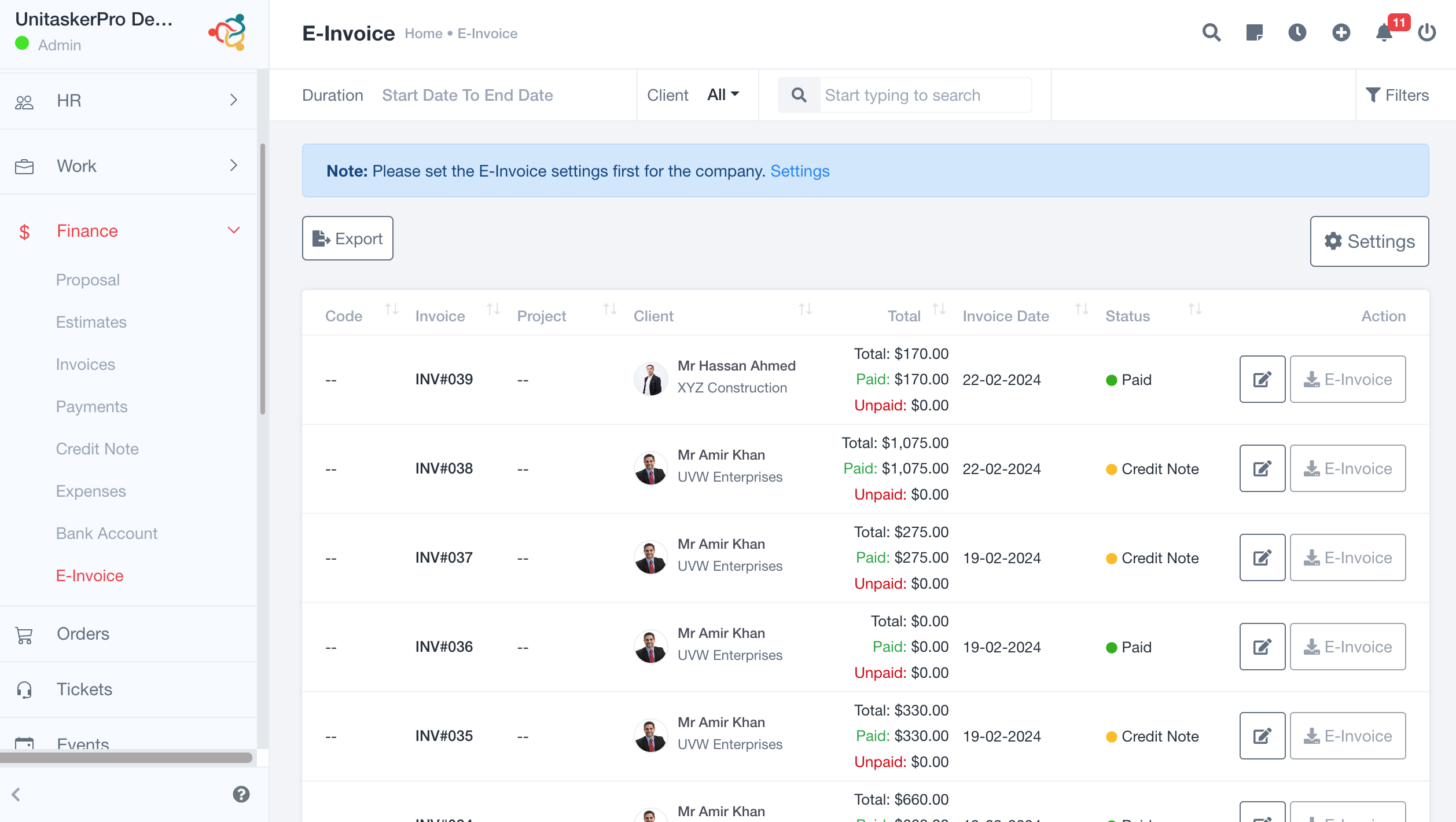Open Bank Account in Finance menu
The image size is (1456, 822).
click(x=107, y=533)
